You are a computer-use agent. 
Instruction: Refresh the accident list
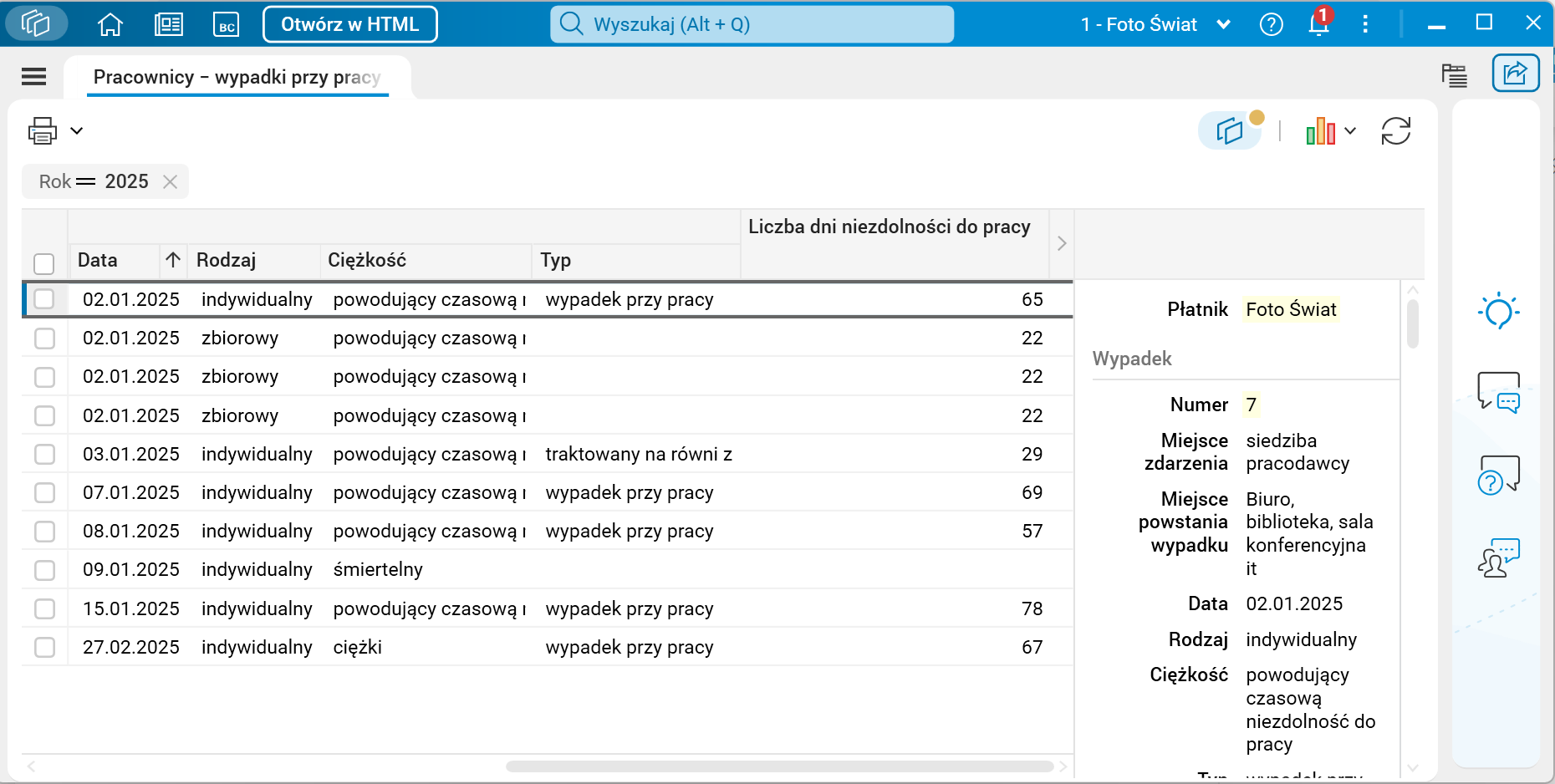[x=1395, y=131]
